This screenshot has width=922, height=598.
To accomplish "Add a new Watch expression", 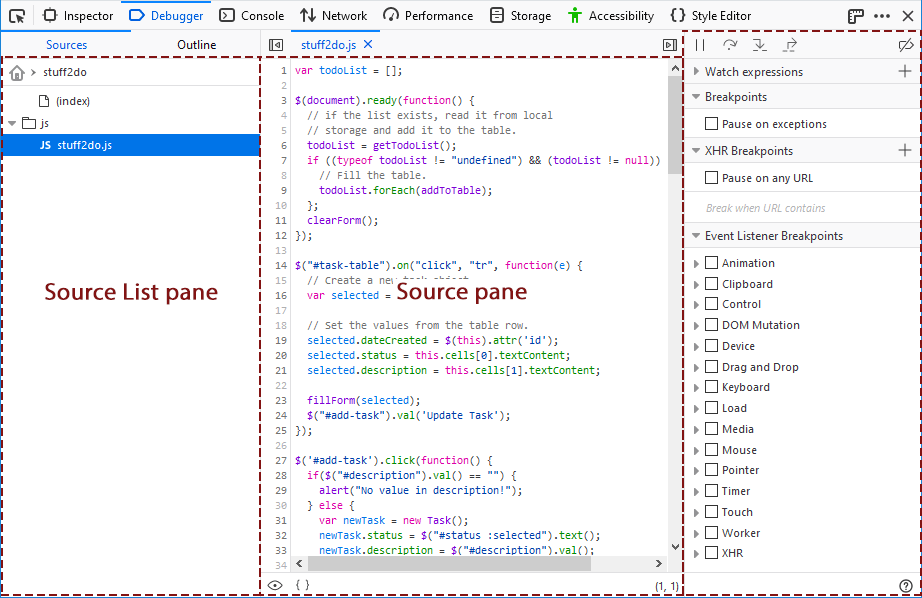I will [907, 71].
